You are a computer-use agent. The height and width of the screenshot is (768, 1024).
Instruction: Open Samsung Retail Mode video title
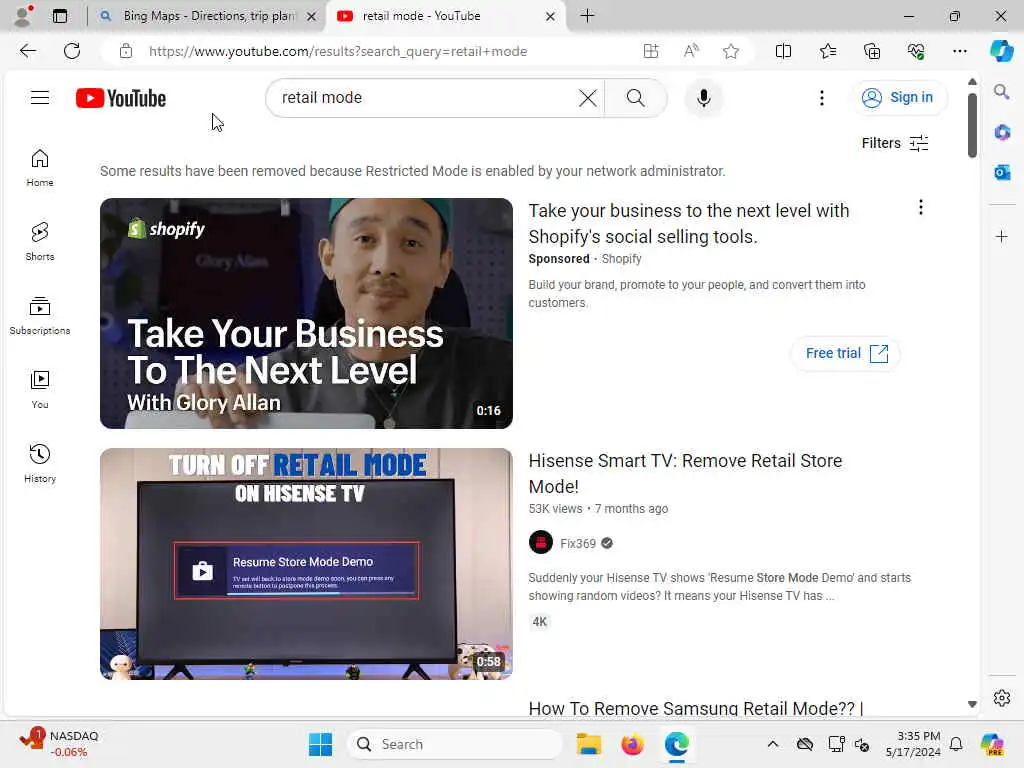(696, 708)
